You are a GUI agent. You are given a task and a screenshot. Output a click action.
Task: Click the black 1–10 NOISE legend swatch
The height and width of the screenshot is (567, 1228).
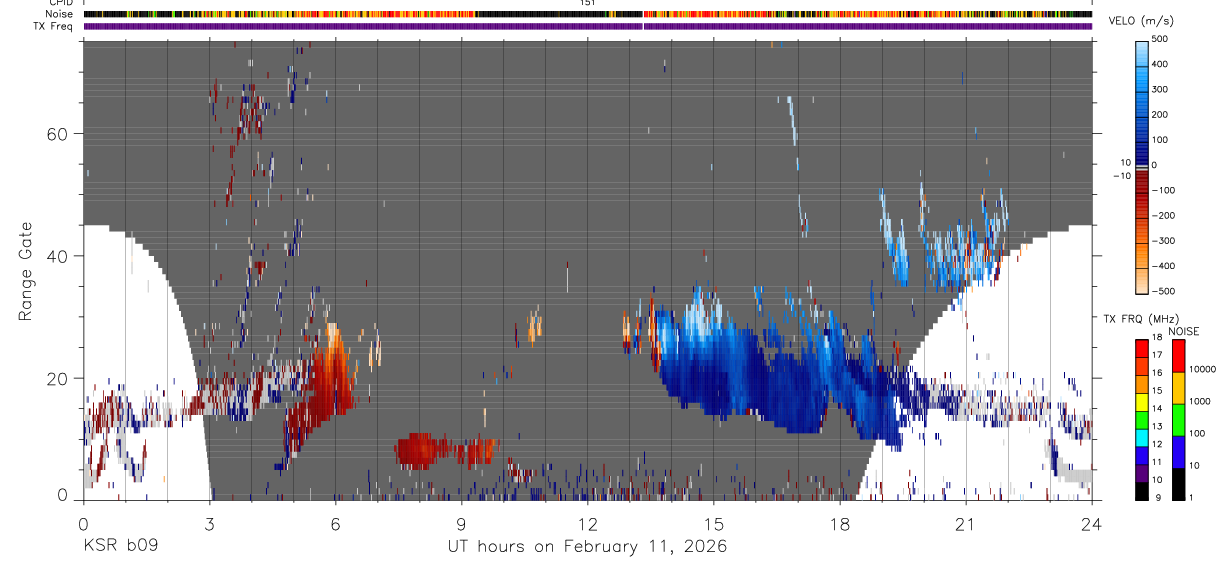[1177, 483]
